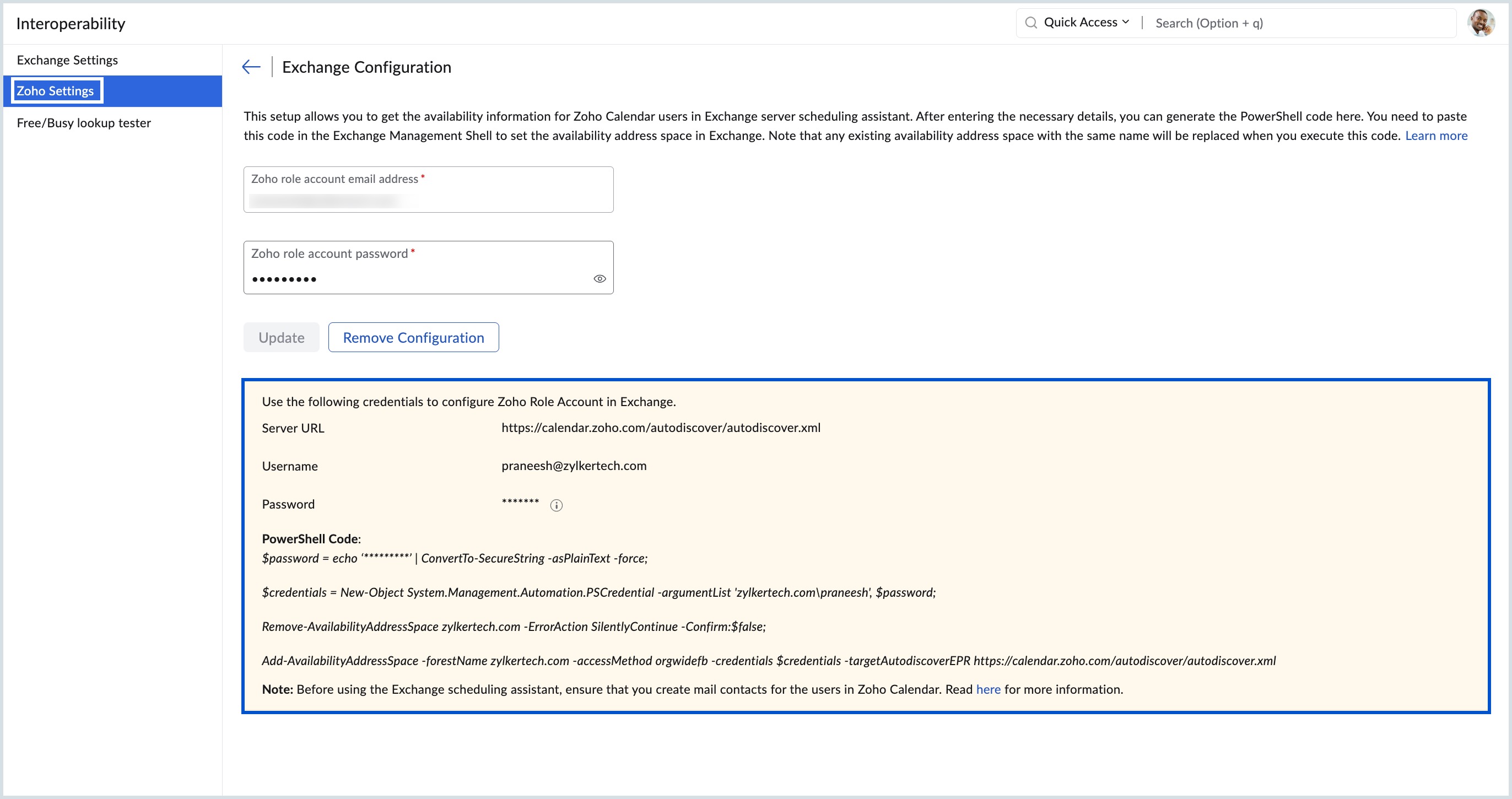Image resolution: width=1512 pixels, height=799 pixels.
Task: Go back using the left arrow icon
Action: click(x=251, y=67)
